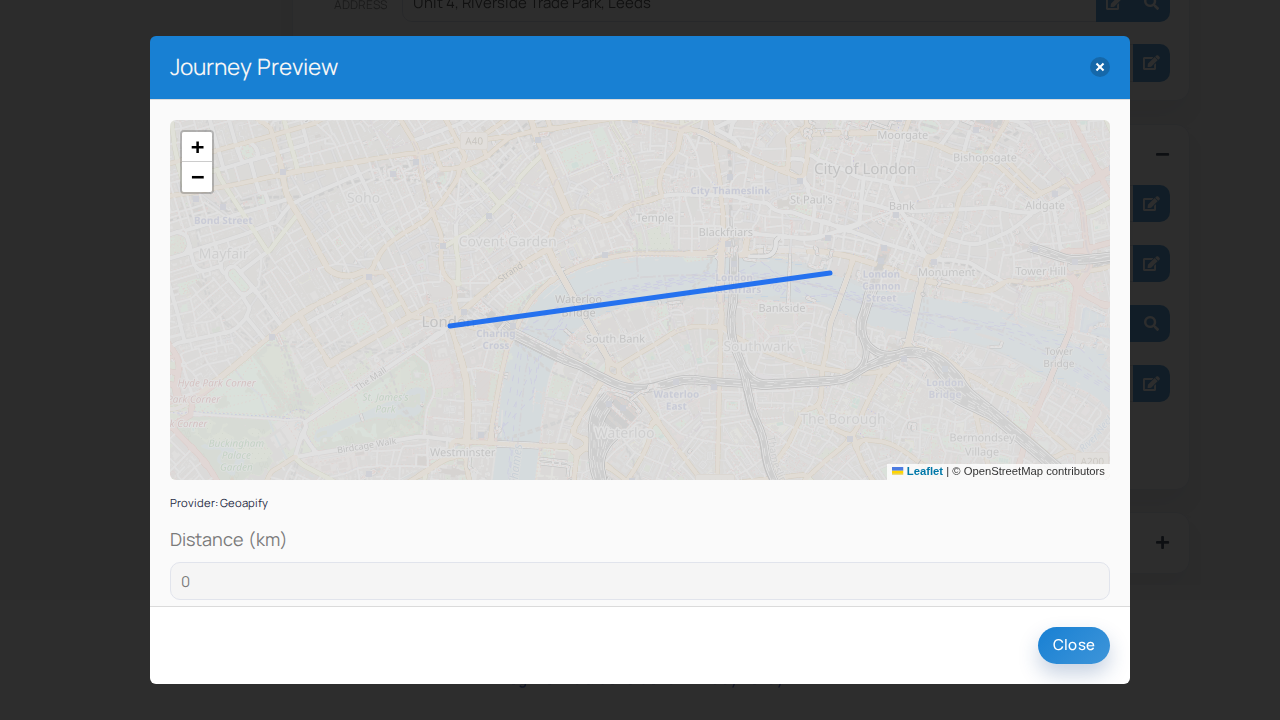The width and height of the screenshot is (1280, 720).
Task: Click the 'Aldgate' map label
Action: (1045, 205)
